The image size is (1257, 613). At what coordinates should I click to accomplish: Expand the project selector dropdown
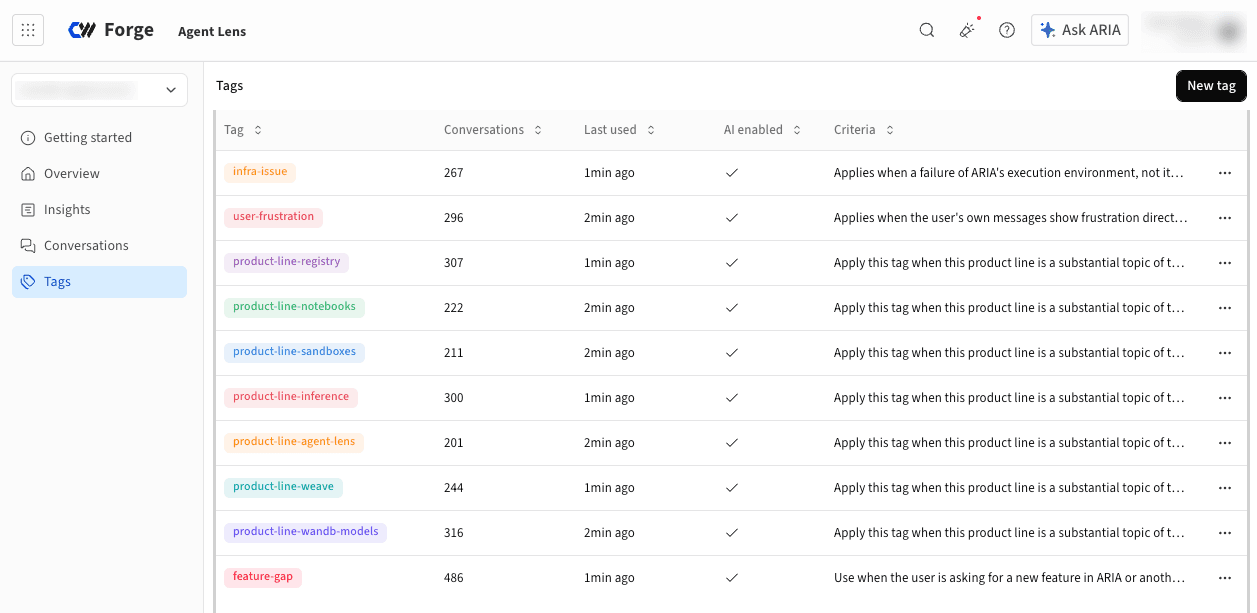(x=99, y=90)
